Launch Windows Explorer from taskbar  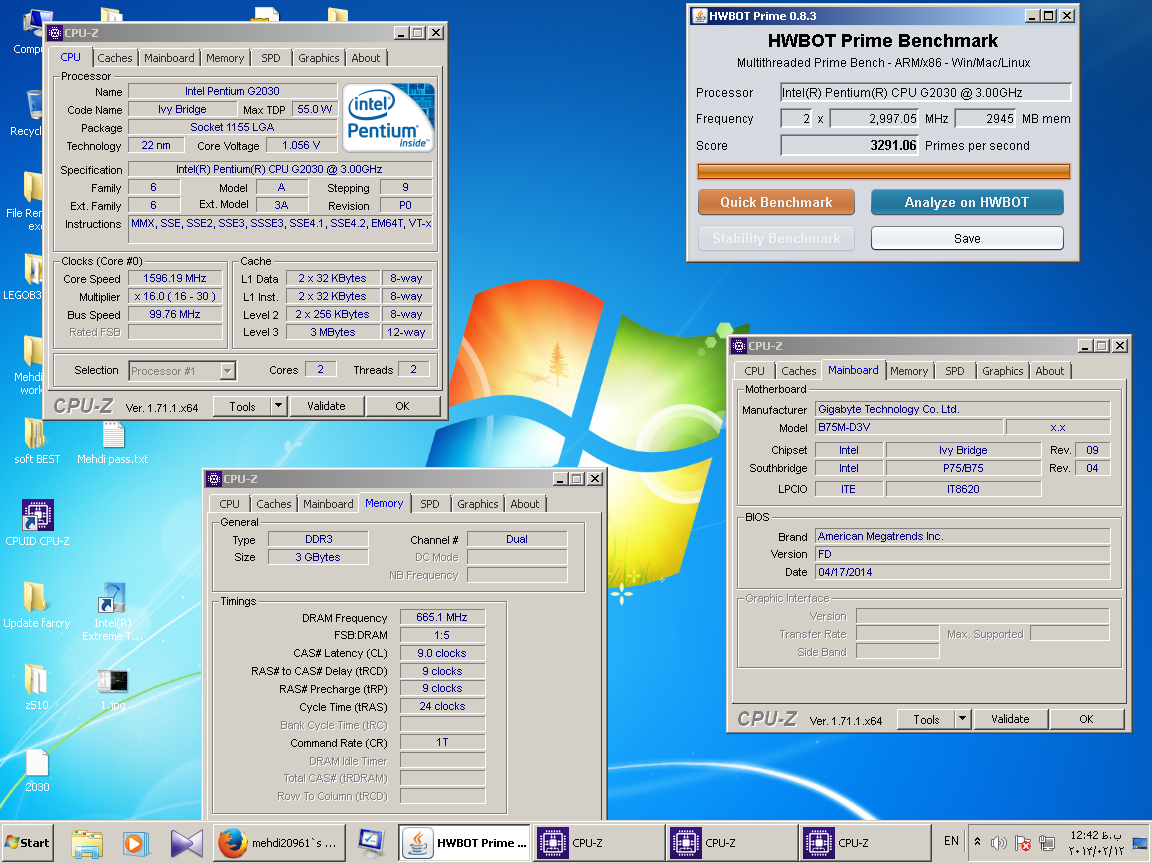[87, 843]
